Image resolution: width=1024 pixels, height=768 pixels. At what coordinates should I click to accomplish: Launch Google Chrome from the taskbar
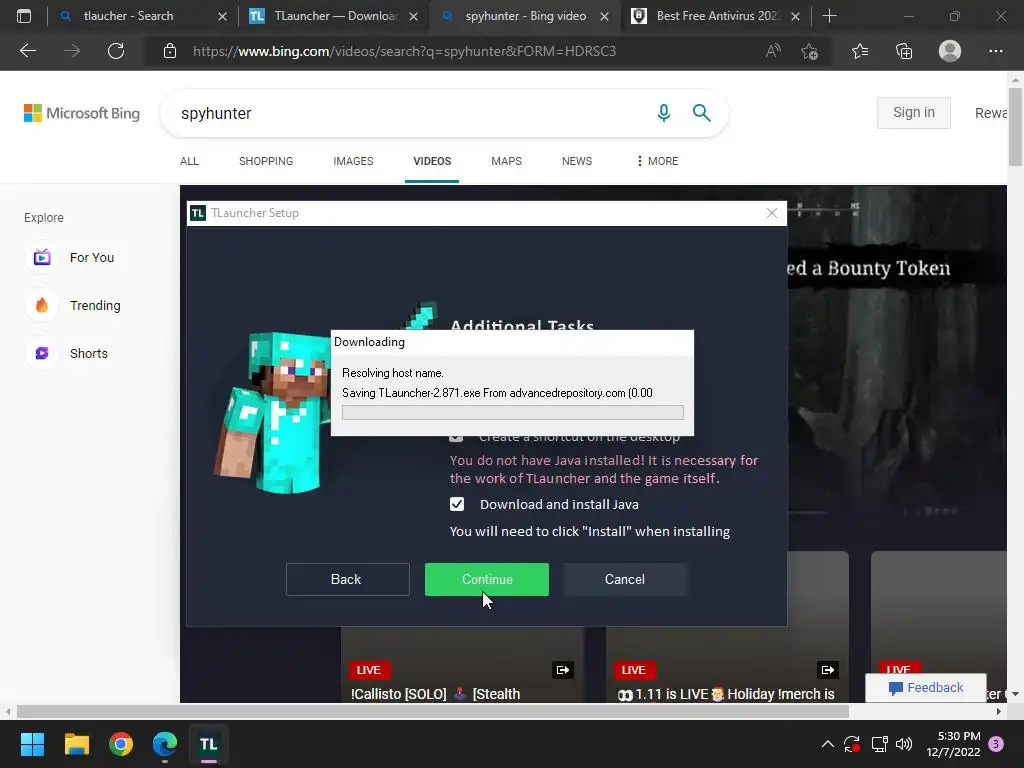(121, 744)
